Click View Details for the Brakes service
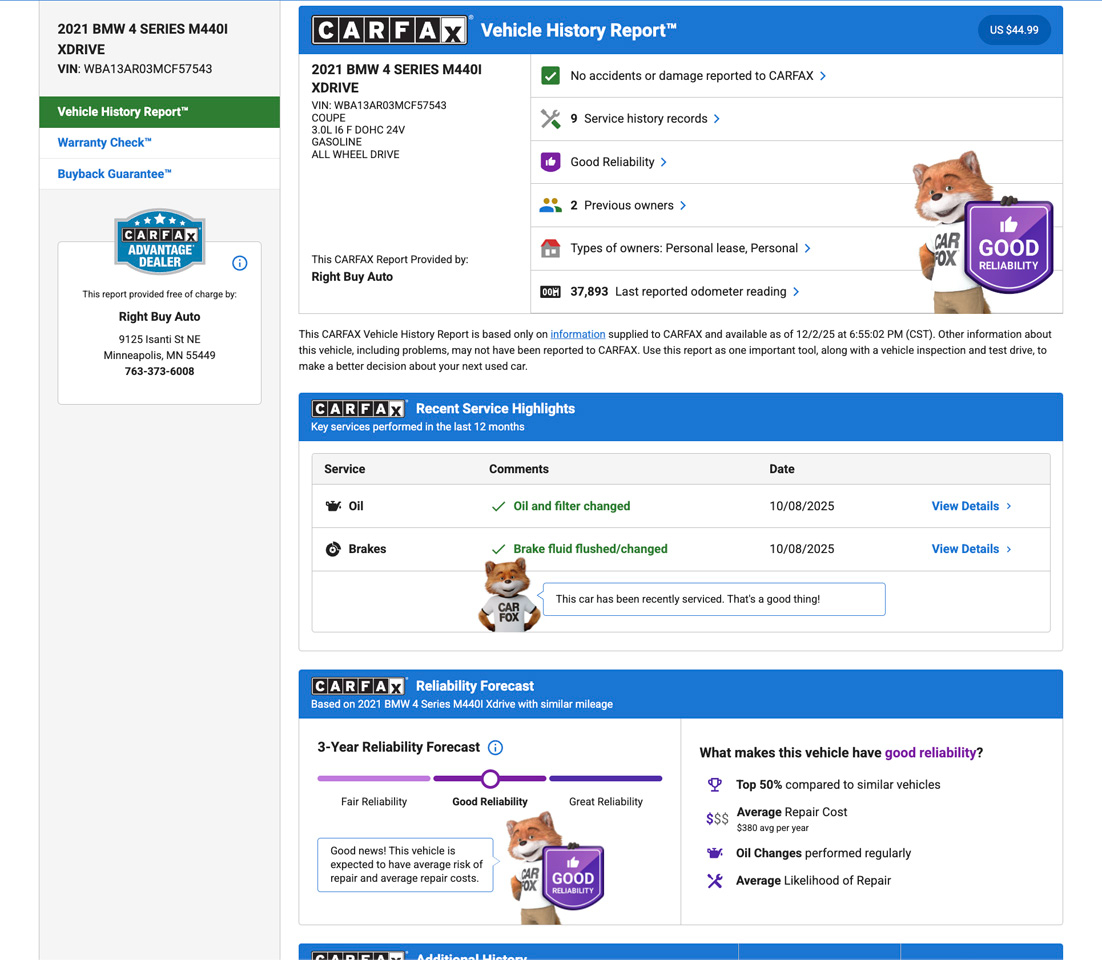Image resolution: width=1102 pixels, height=960 pixels. [x=971, y=549]
